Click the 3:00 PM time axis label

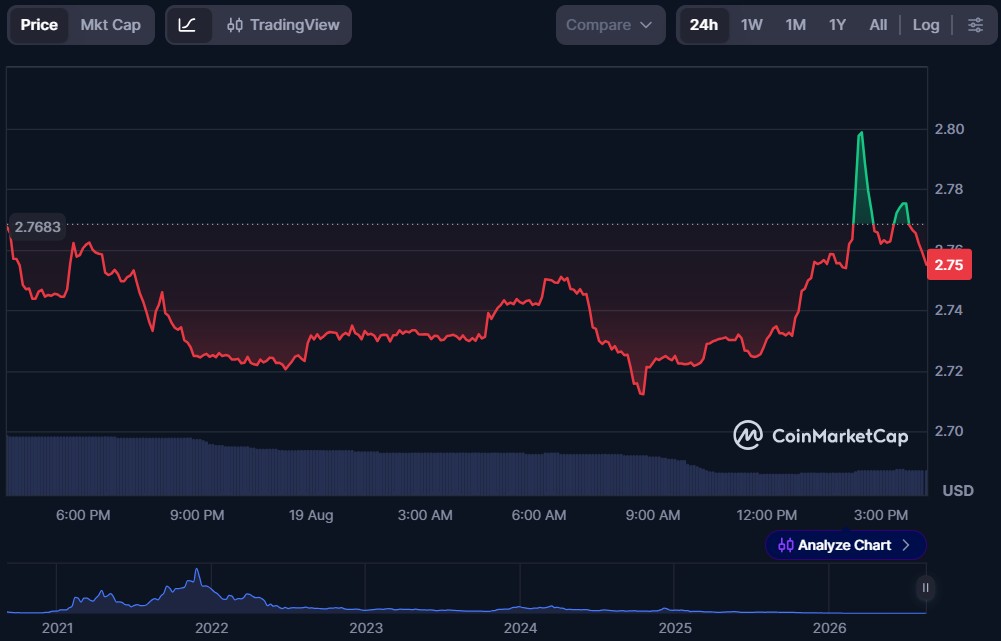[881, 515]
